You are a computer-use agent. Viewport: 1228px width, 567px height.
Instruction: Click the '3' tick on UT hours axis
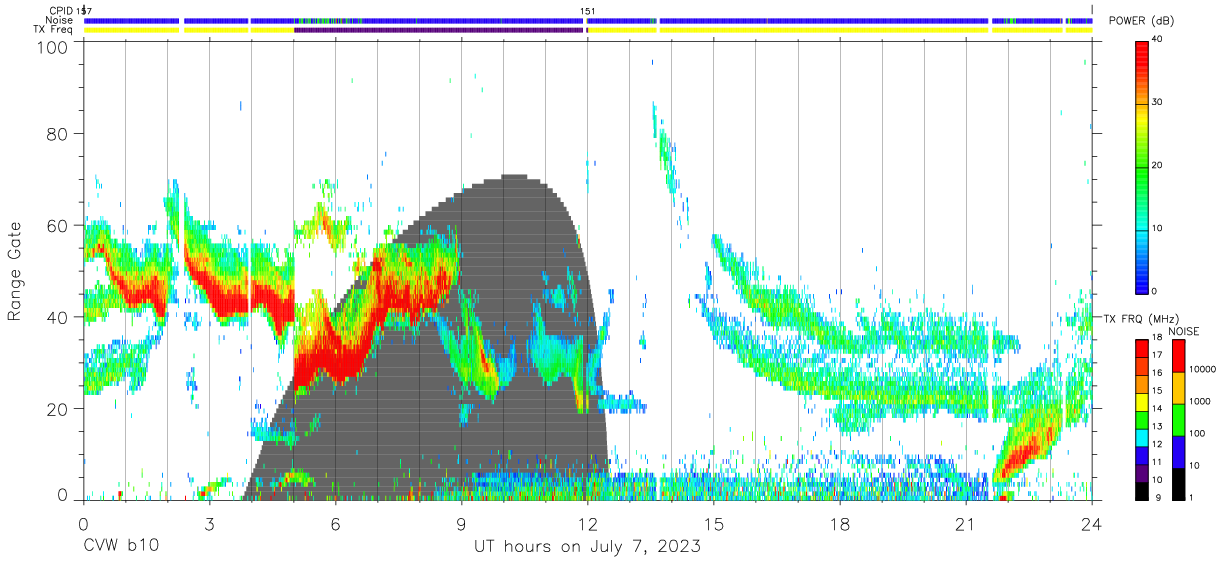[209, 523]
